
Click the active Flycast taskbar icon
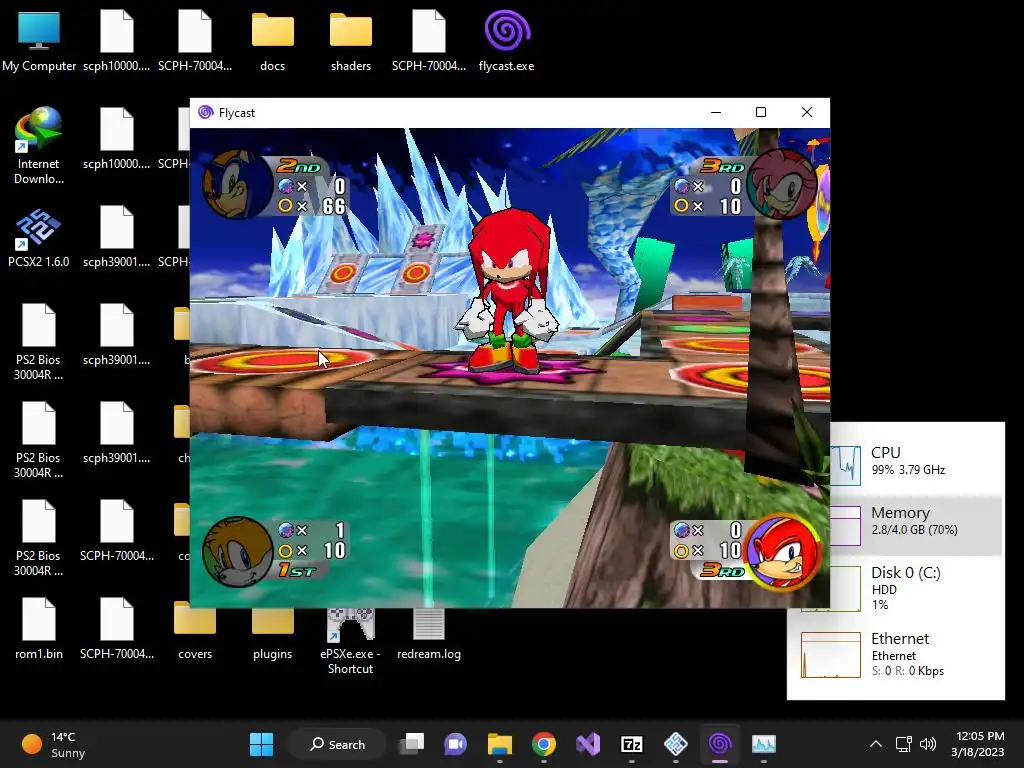(720, 744)
